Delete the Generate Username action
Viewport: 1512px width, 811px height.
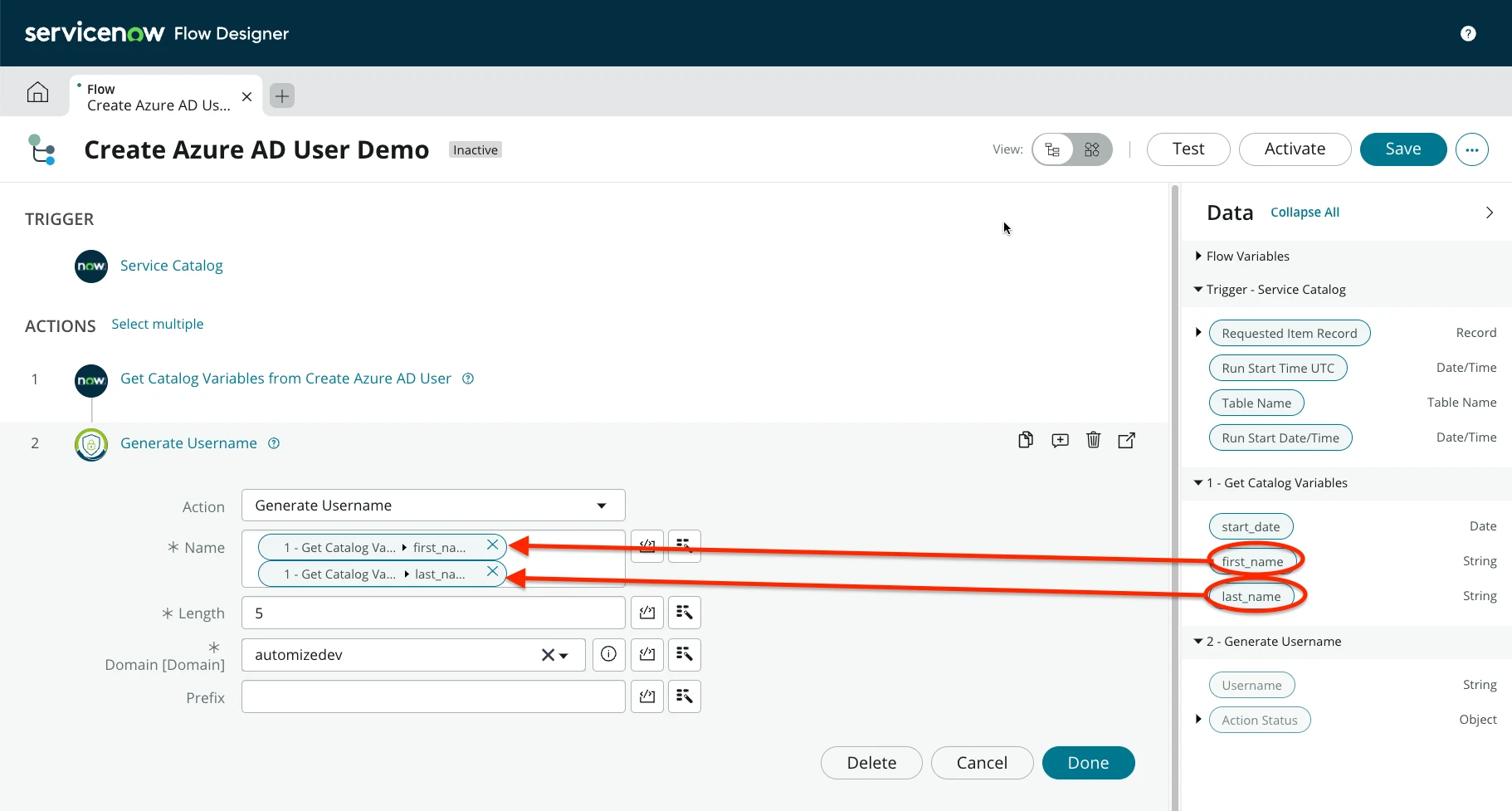click(x=1093, y=440)
